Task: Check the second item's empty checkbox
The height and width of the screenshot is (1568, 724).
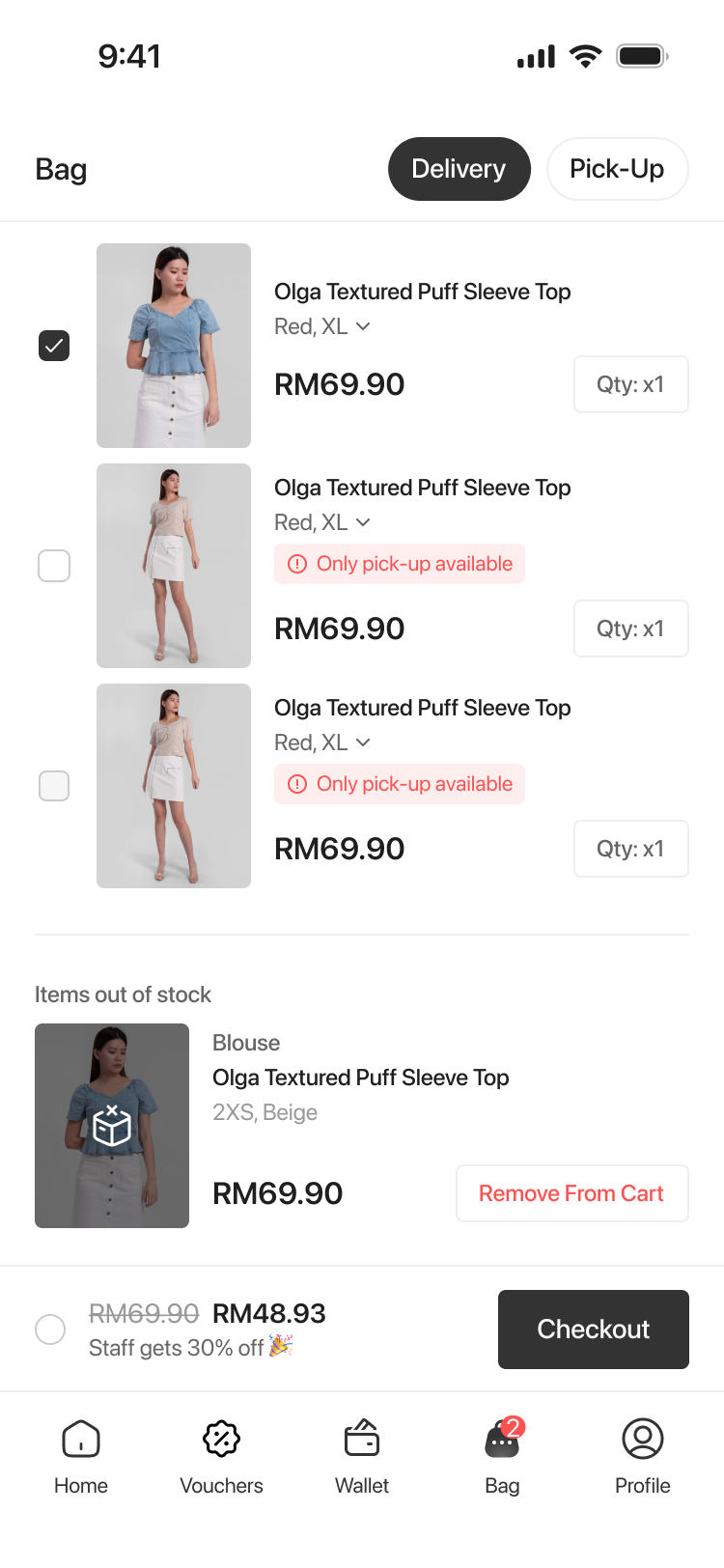Action: (x=54, y=566)
